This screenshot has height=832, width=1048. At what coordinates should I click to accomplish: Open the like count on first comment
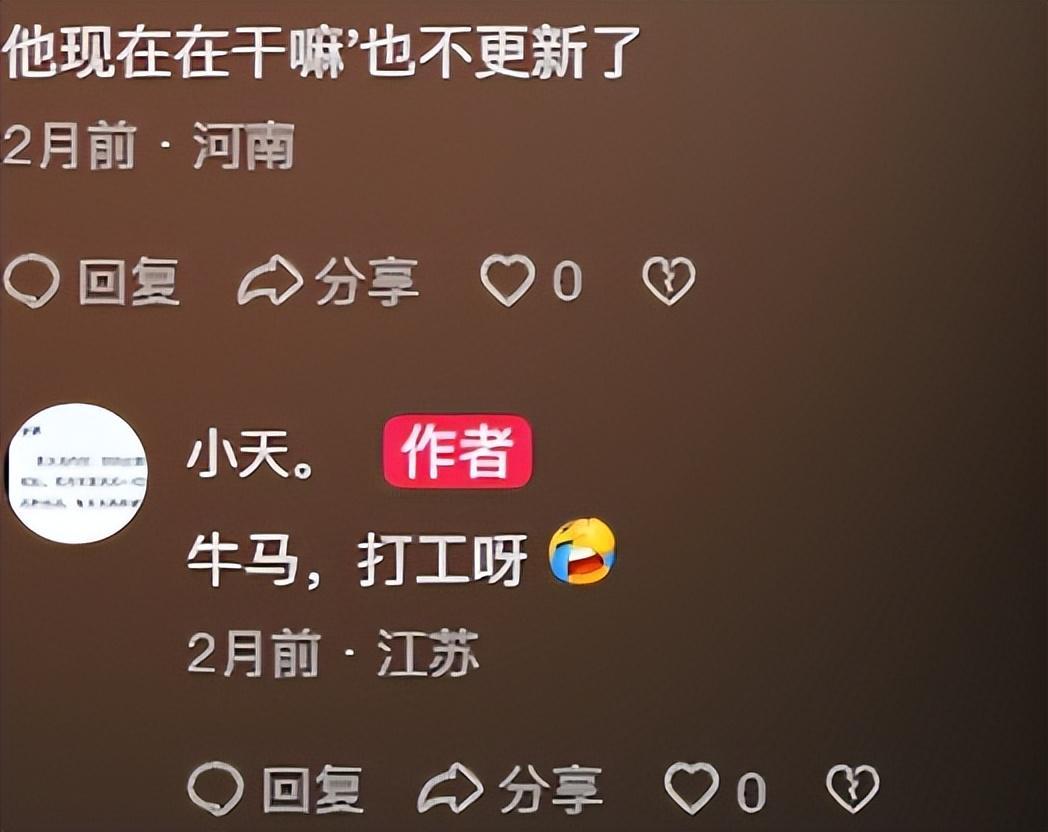click(567, 281)
